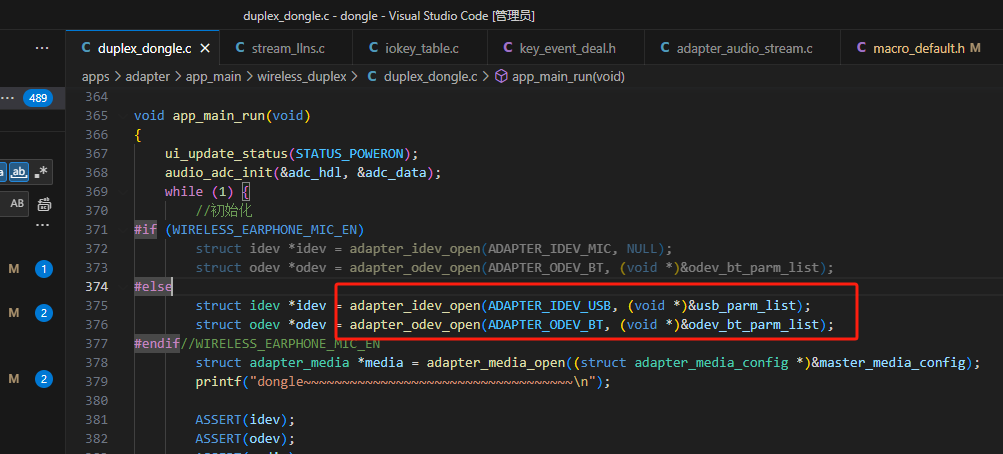Click line number 367 in the gutter

tap(96, 153)
